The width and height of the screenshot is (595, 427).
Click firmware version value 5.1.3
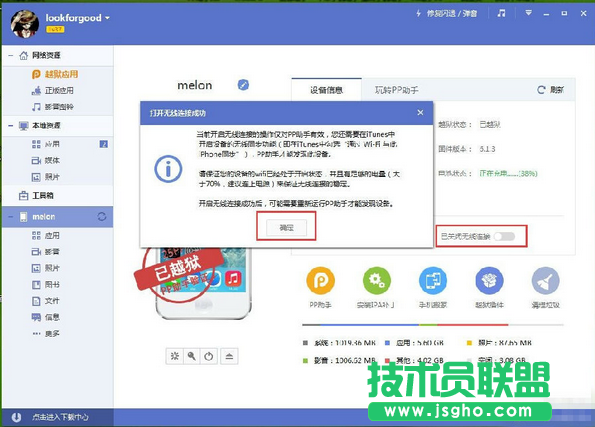click(487, 149)
